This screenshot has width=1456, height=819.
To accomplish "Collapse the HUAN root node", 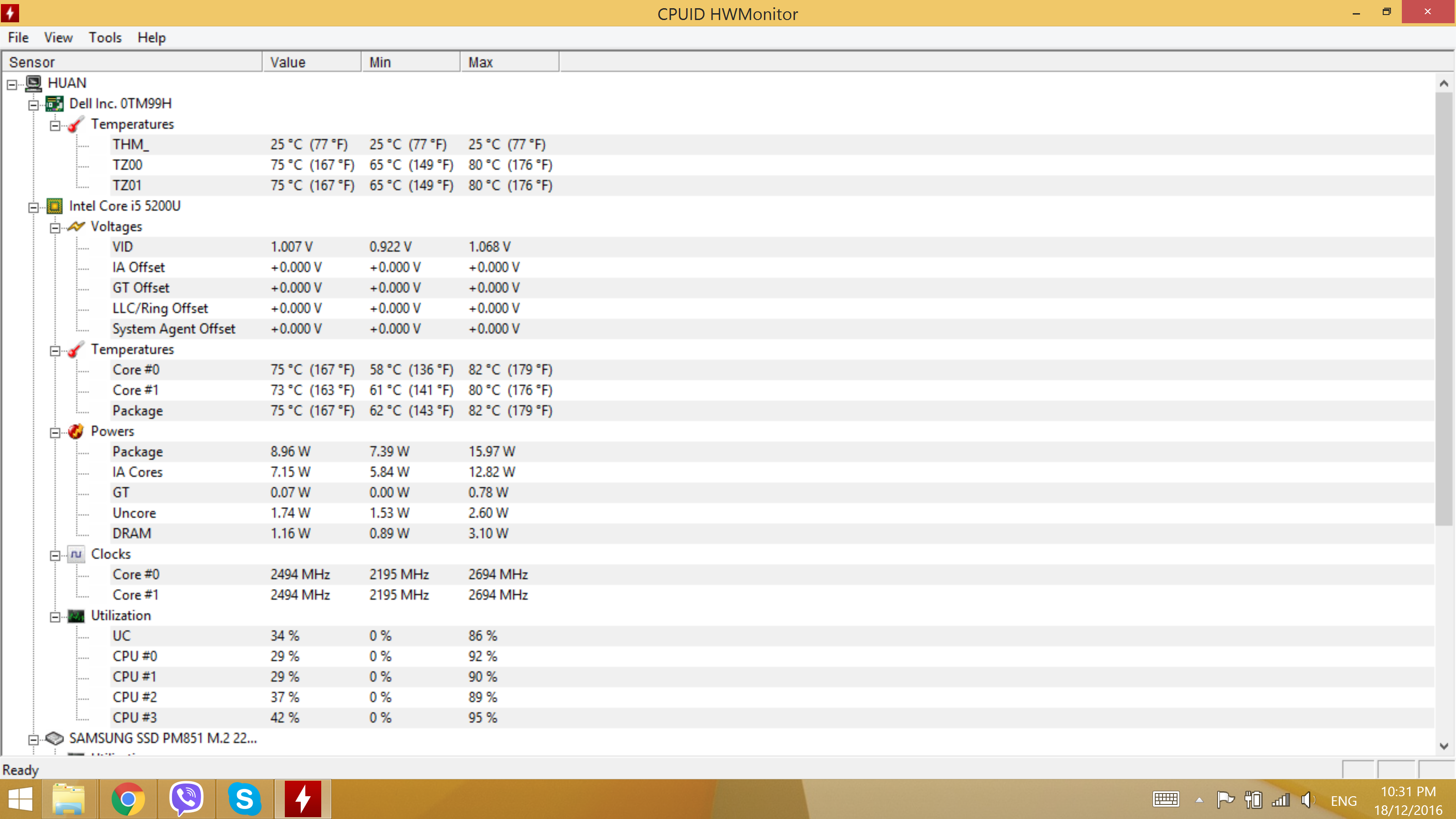I will (12, 85).
